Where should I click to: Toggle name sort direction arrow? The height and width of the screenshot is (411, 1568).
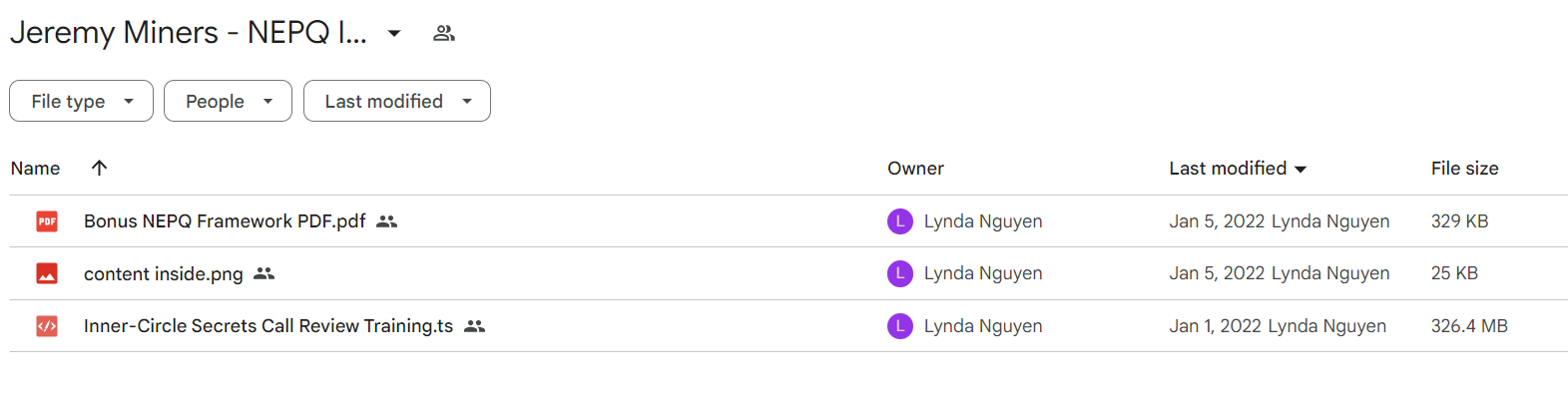point(99,168)
